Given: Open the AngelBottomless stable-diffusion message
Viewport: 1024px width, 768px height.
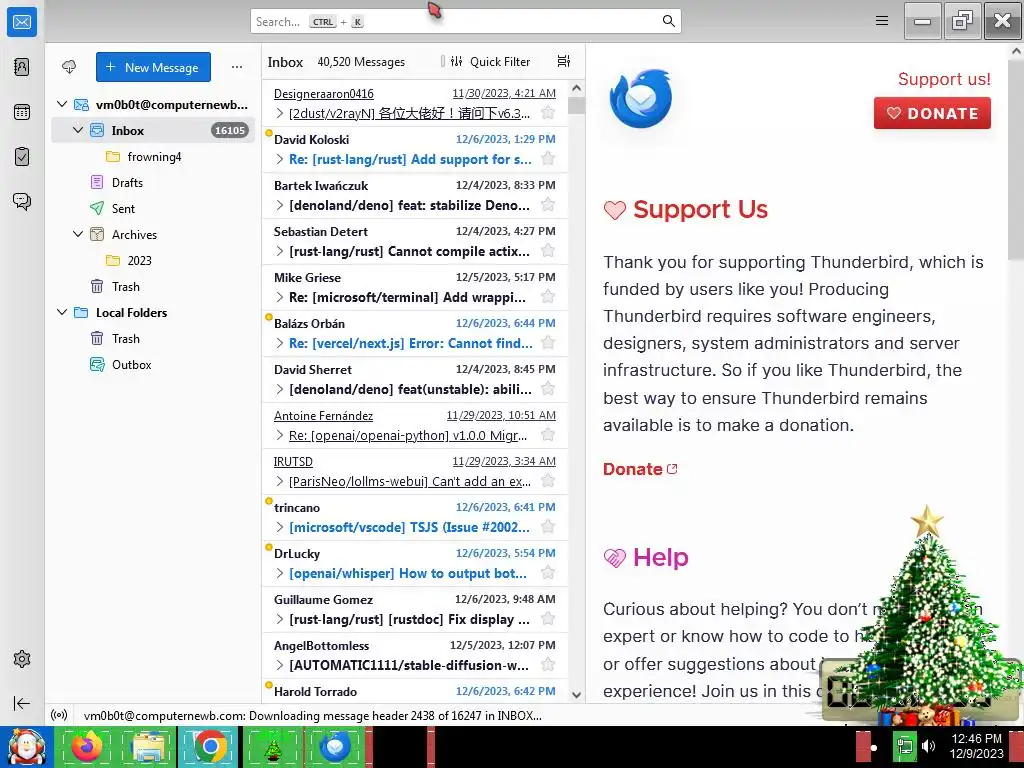Looking at the screenshot, I should click(415, 655).
